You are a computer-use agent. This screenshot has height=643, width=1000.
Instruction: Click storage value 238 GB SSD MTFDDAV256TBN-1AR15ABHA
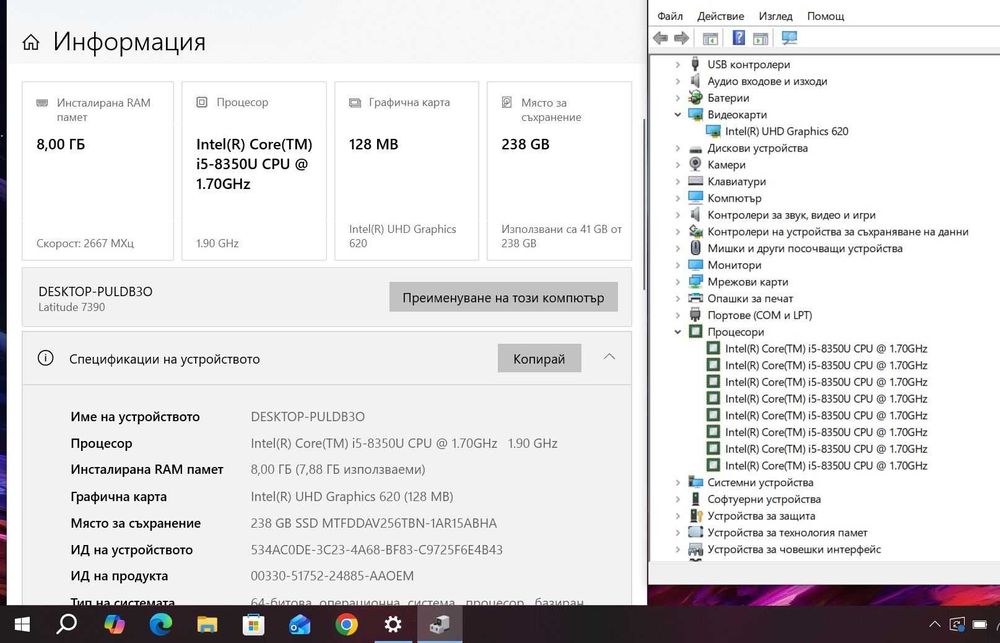click(x=373, y=523)
